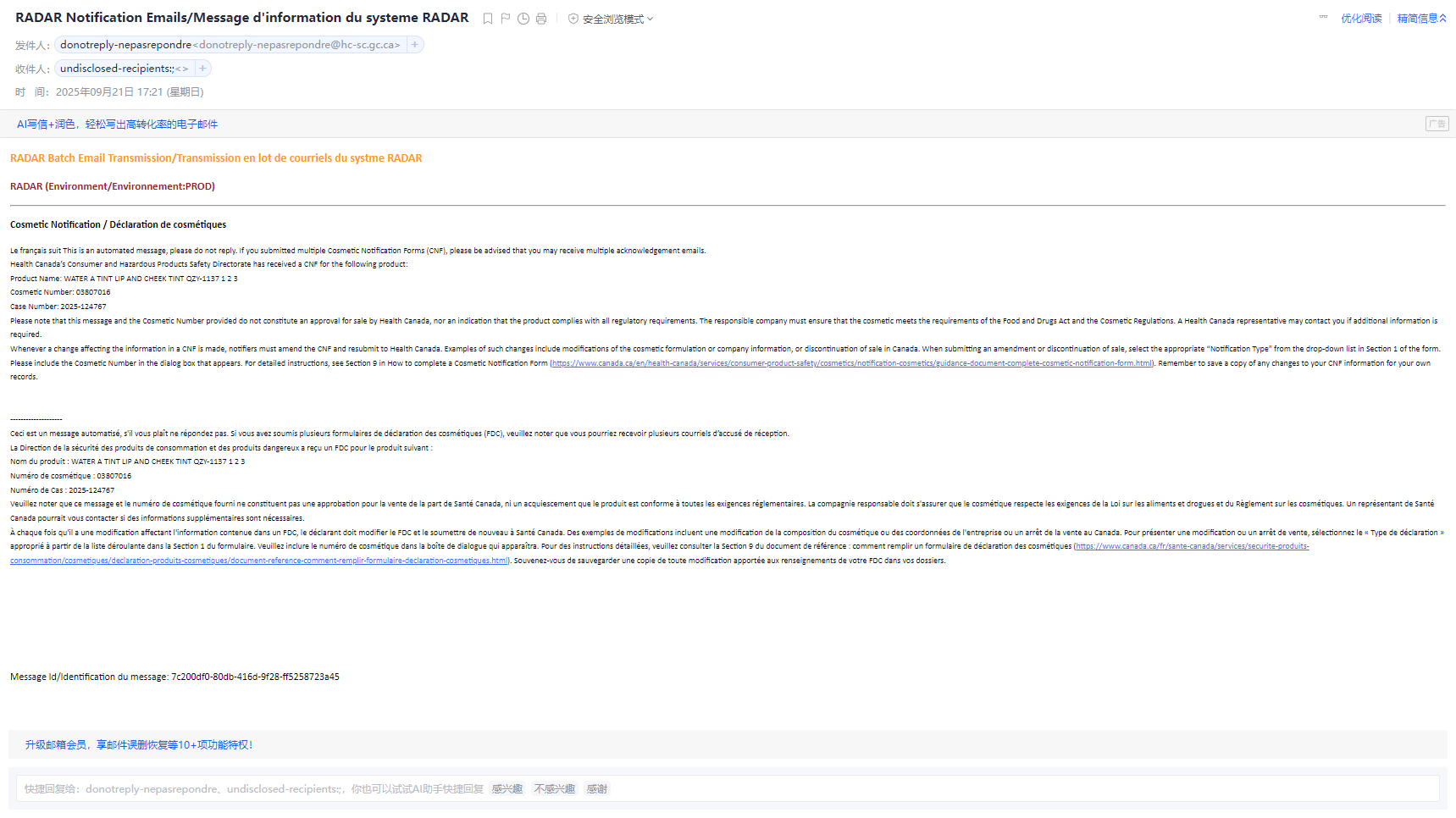Screen dimensions: 1456x818
Task: Click the email subject title text
Action: (x=241, y=18)
